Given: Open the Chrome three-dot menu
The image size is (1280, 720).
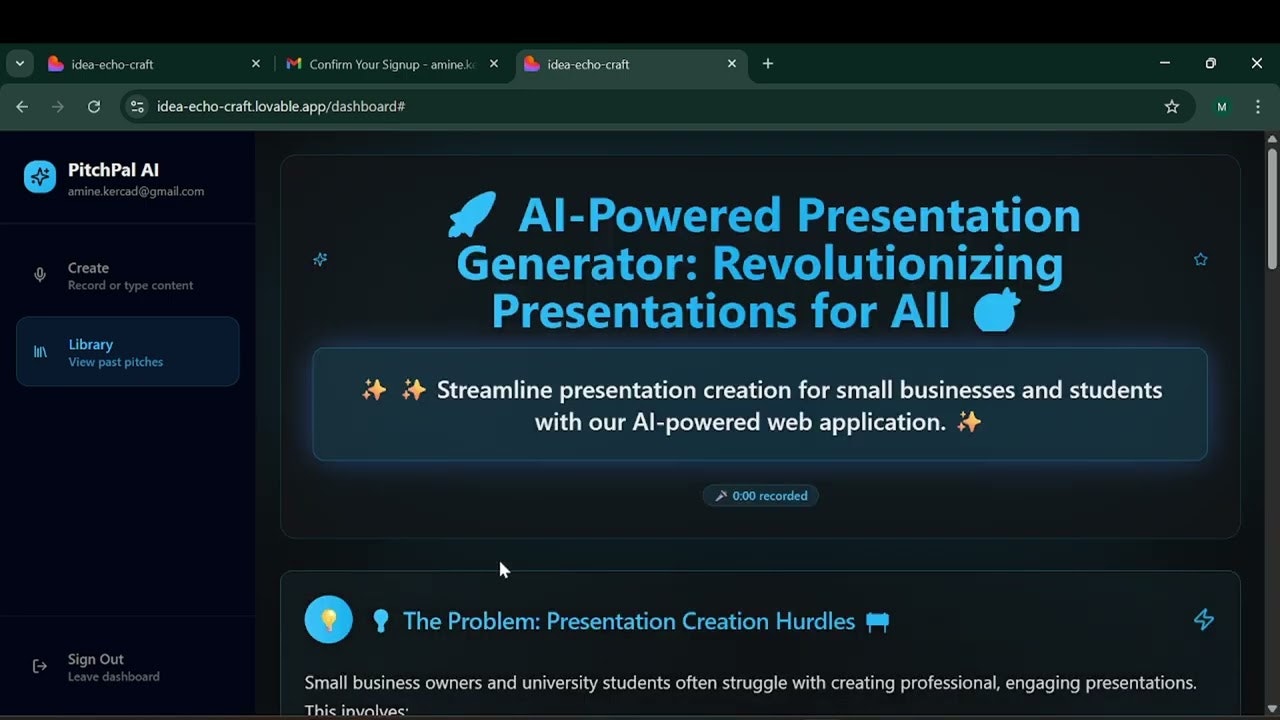Looking at the screenshot, I should pyautogui.click(x=1257, y=106).
